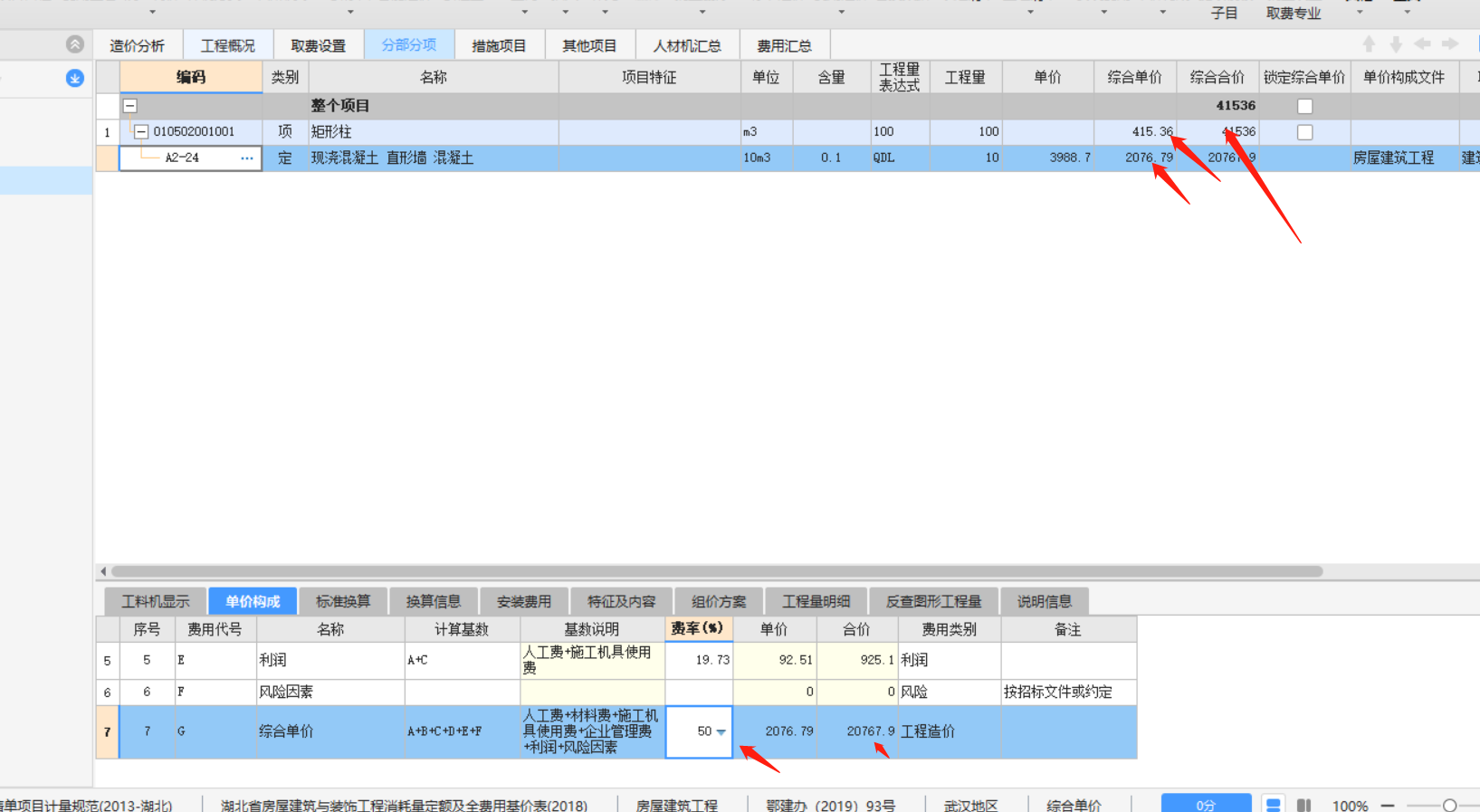Click the 100% zoom value

(1350, 805)
